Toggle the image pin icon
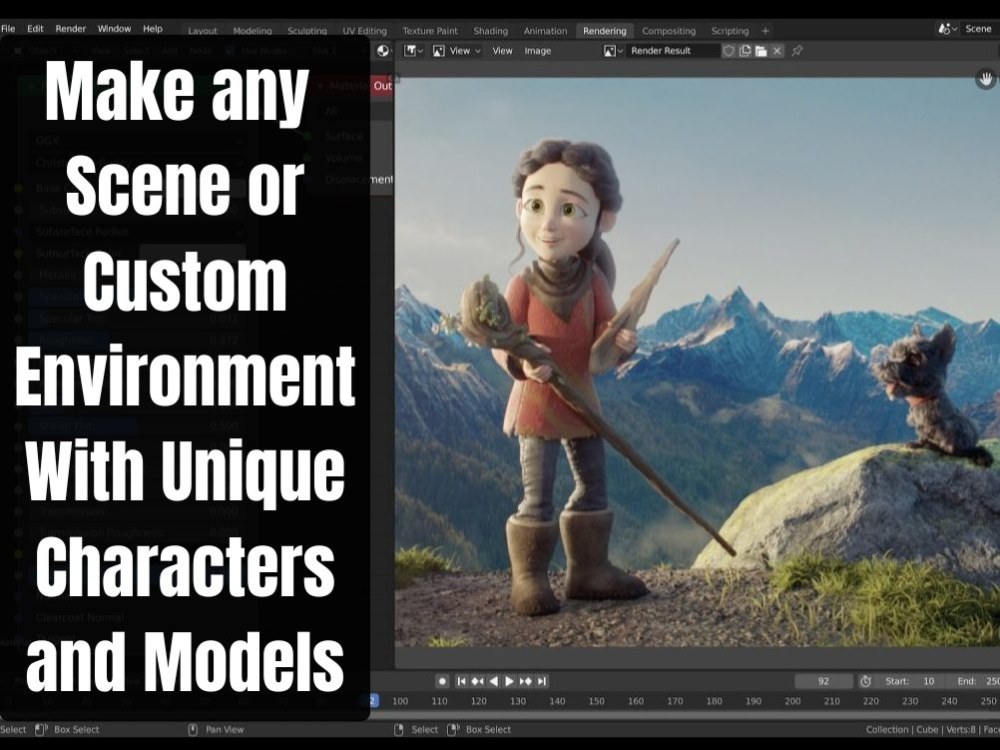 (x=797, y=51)
